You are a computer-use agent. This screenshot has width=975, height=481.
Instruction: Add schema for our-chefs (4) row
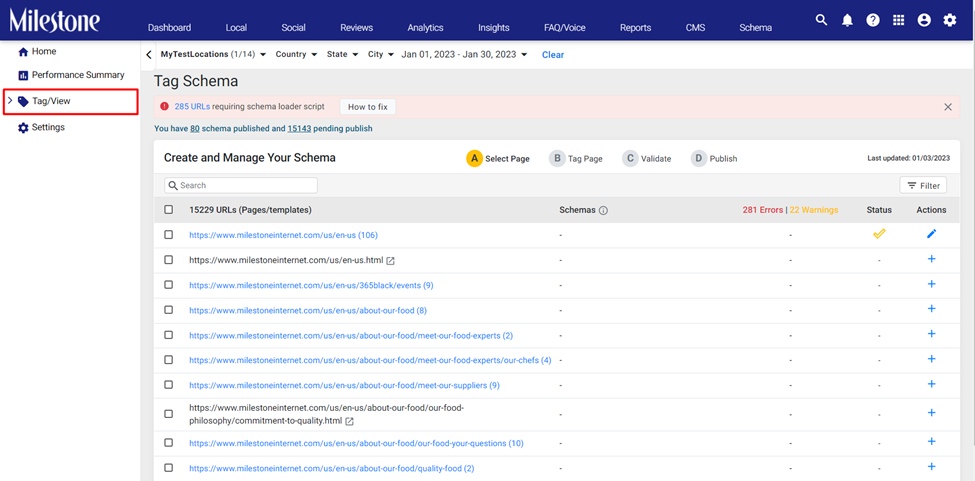(931, 359)
